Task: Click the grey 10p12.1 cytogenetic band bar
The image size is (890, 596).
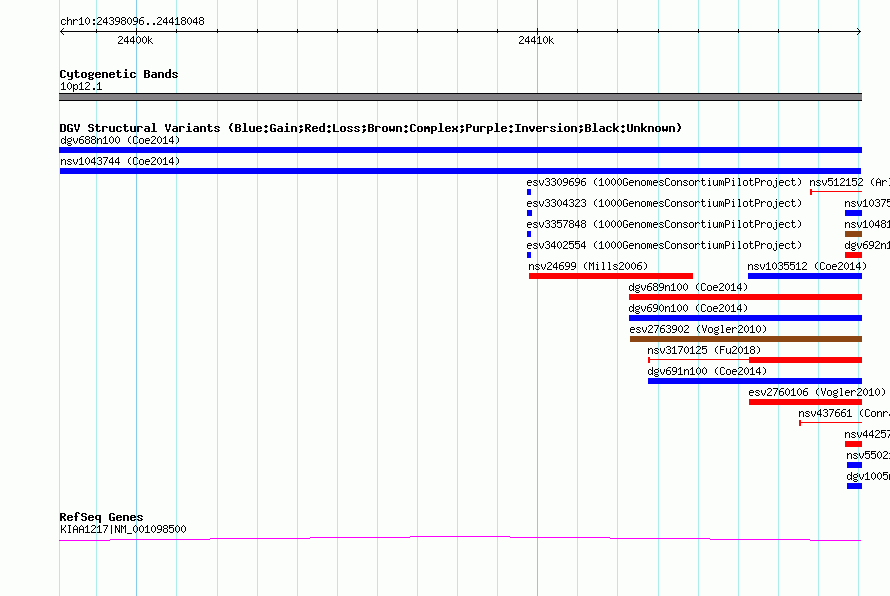Action: [x=460, y=97]
